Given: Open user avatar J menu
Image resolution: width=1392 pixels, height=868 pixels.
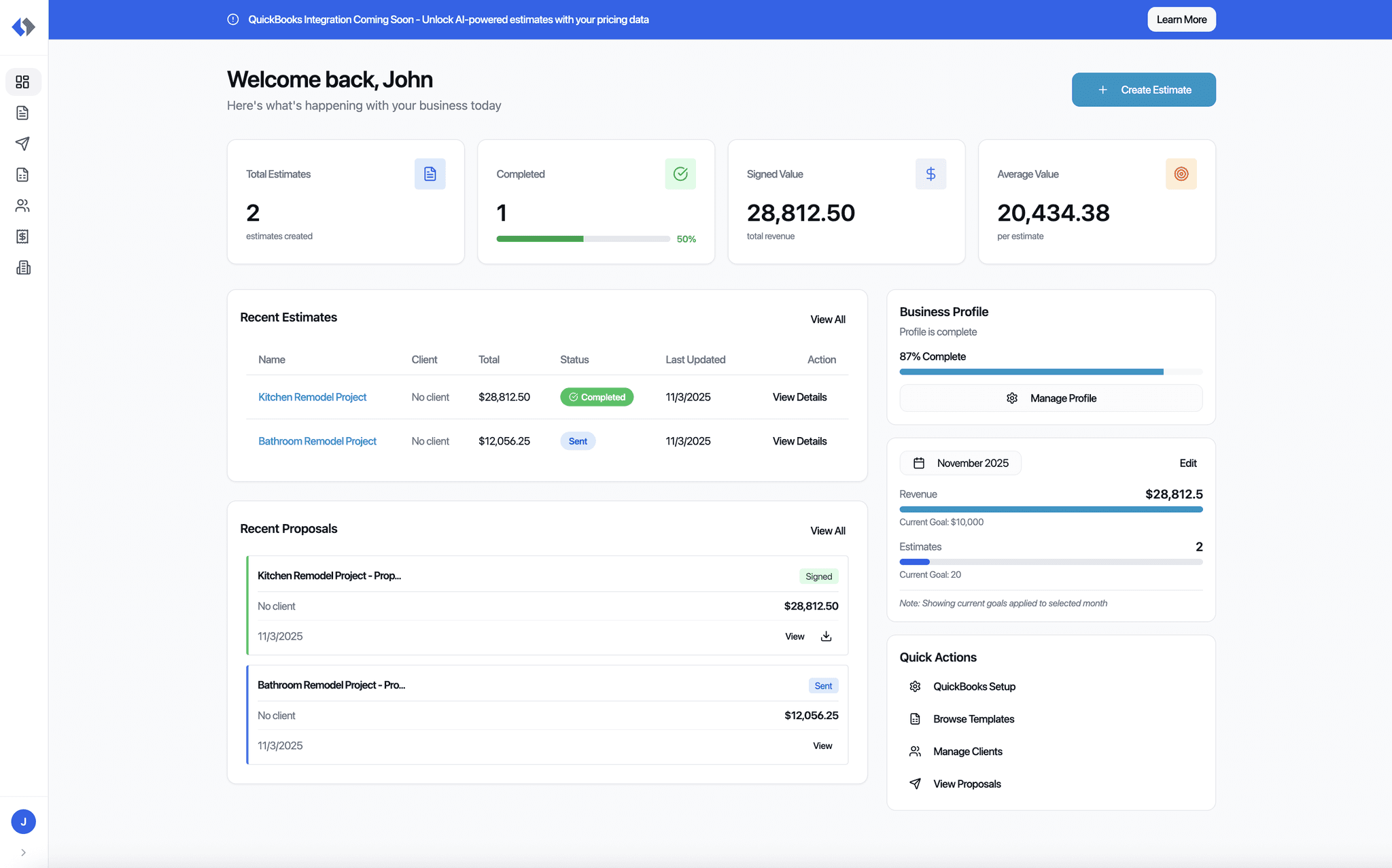Looking at the screenshot, I should pos(23,822).
